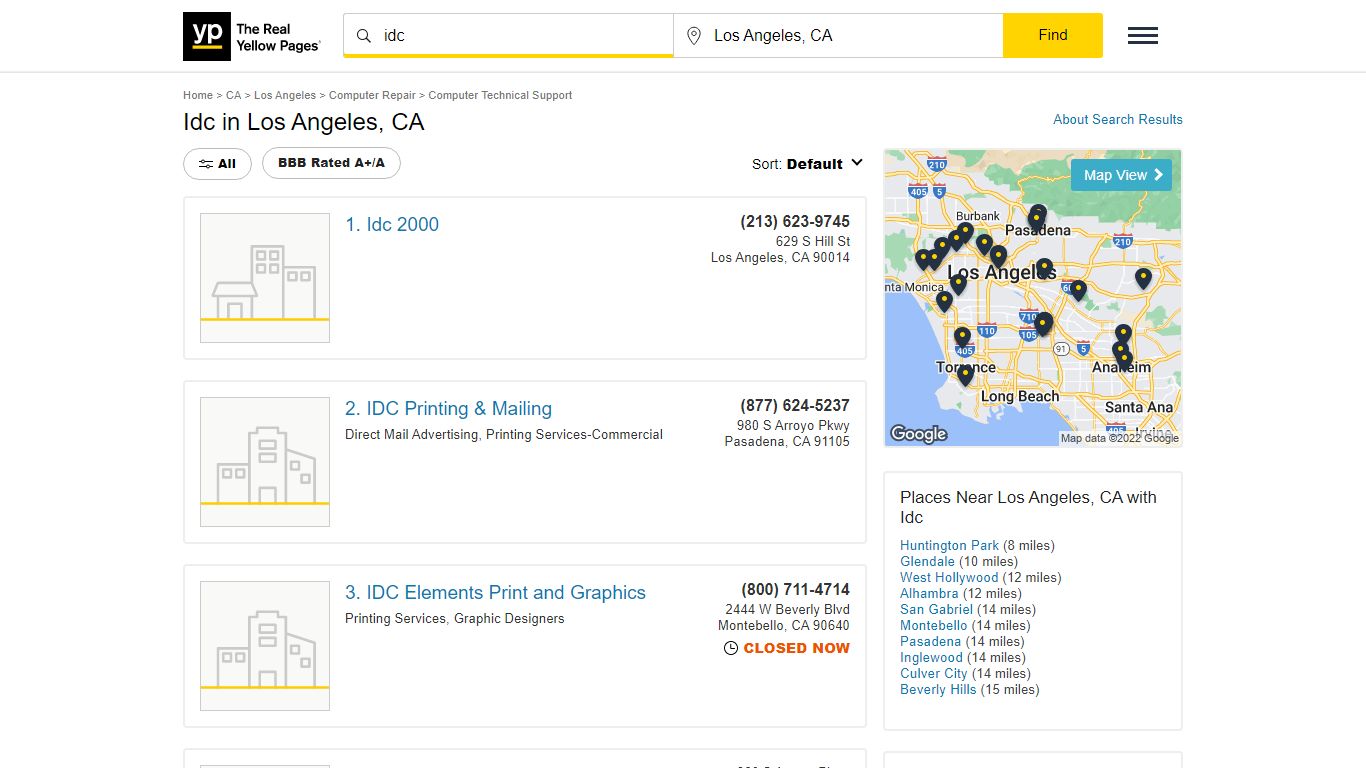Open Alhambra nearby place
Viewport: 1366px width, 768px height.
pos(929,594)
